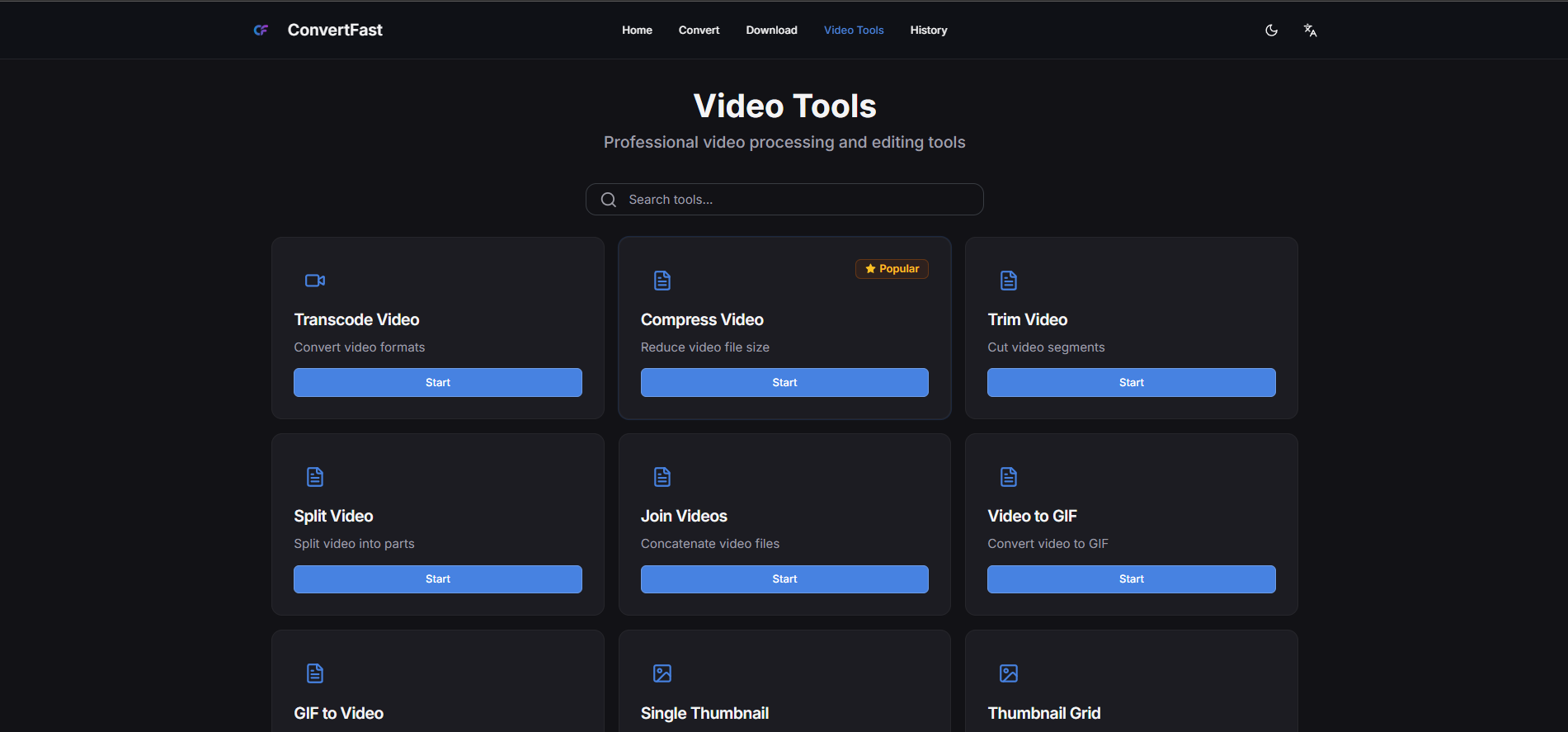The image size is (1568, 732).
Task: Click the Thumbnail Grid image icon
Action: tap(1009, 673)
